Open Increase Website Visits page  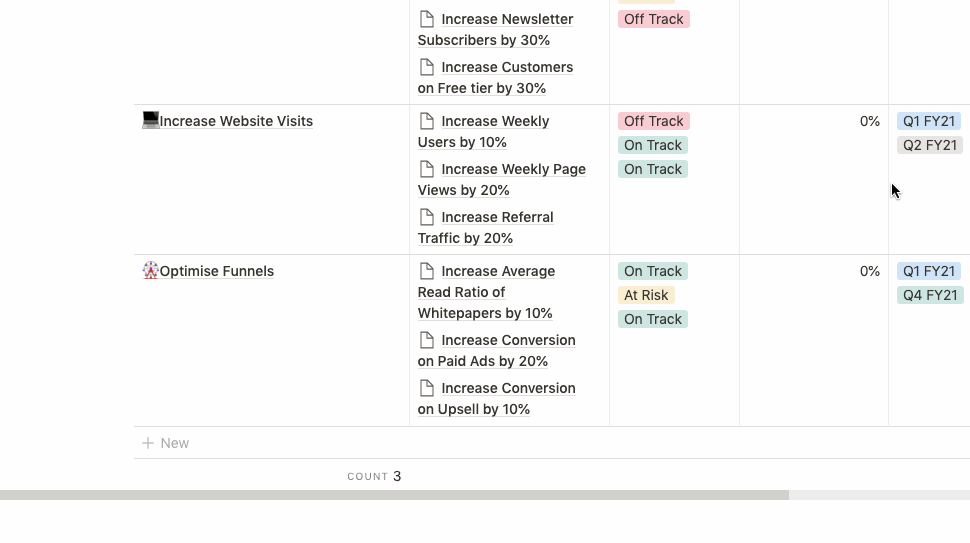point(236,121)
